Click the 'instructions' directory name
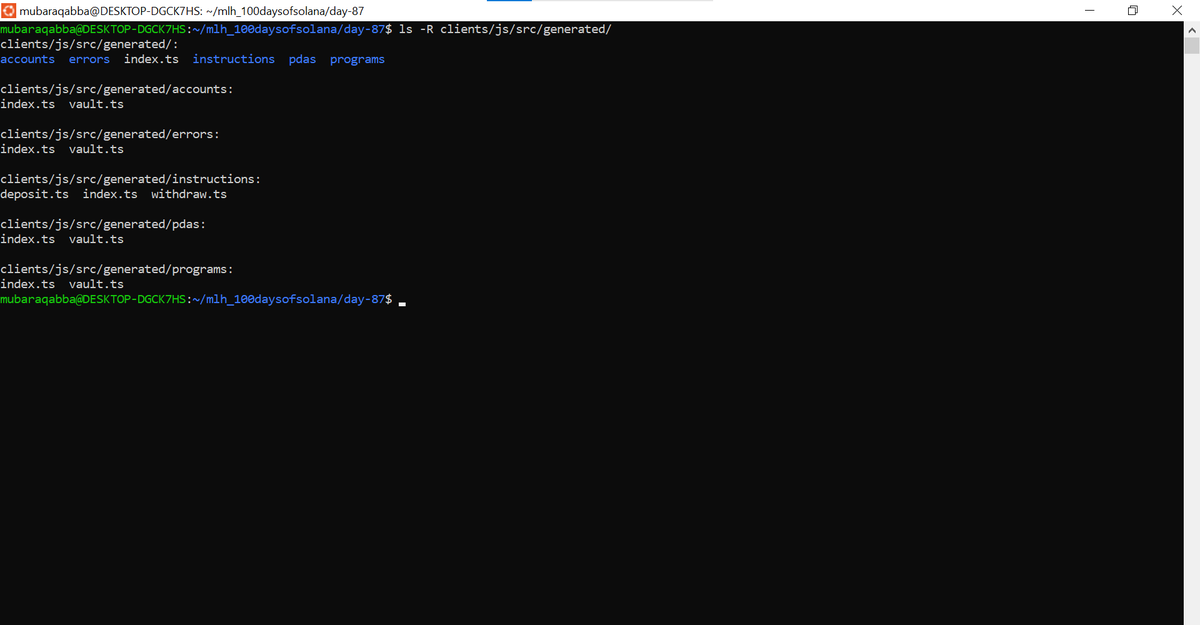Viewport: 1200px width, 625px height. coord(234,59)
